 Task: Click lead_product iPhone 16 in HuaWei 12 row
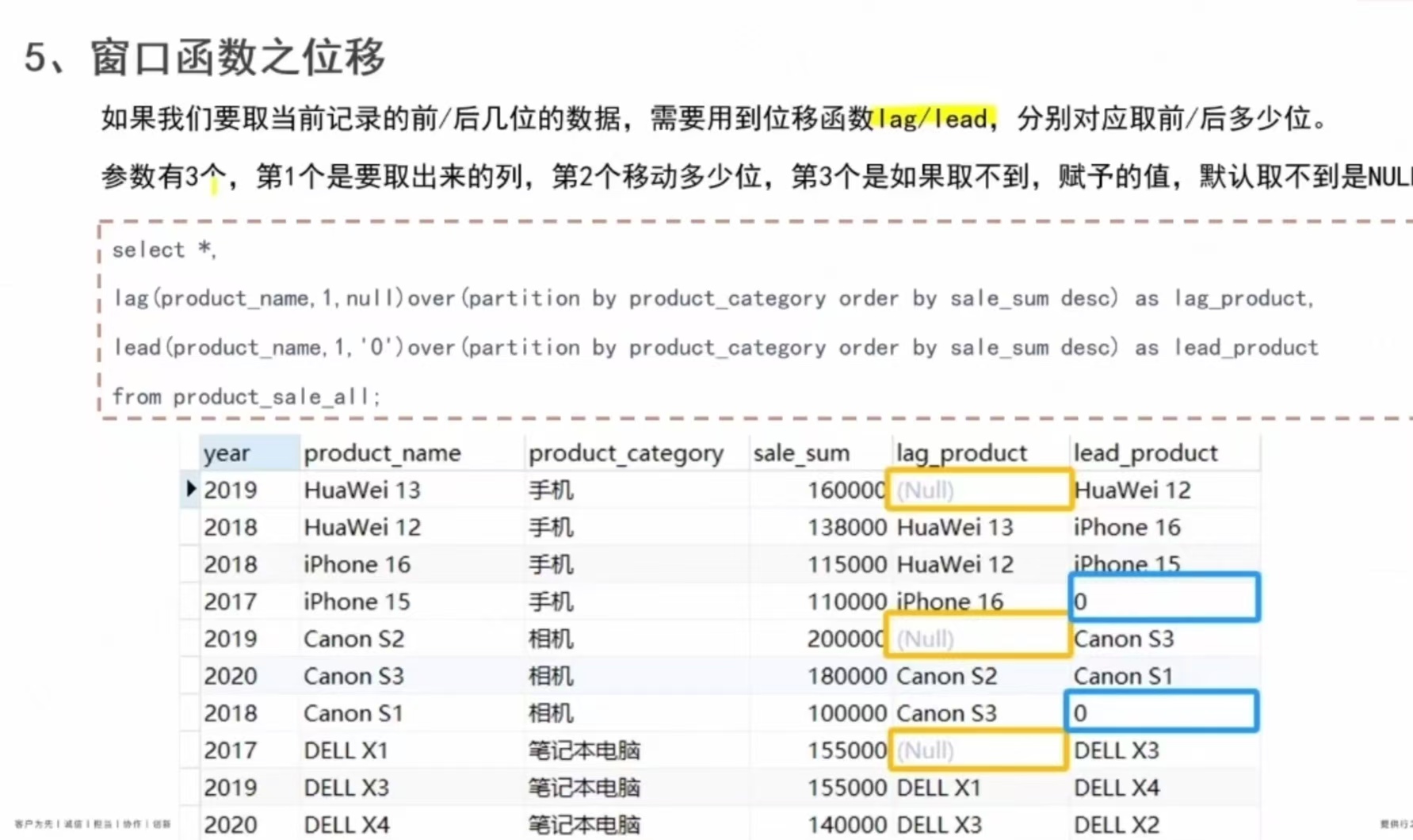(x=1127, y=527)
